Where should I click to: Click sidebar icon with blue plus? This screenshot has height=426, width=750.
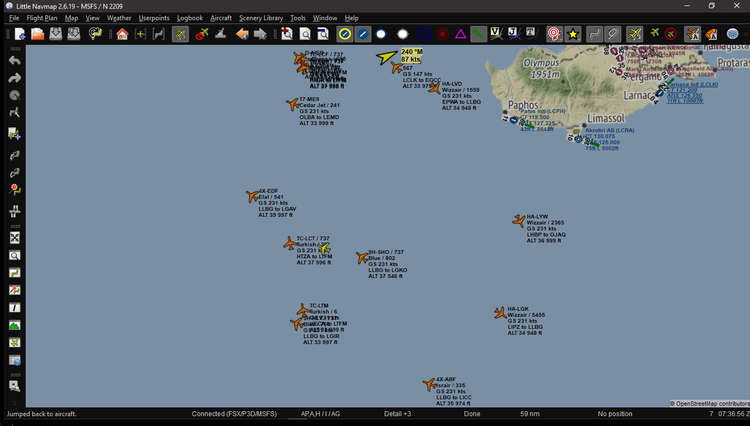15,134
